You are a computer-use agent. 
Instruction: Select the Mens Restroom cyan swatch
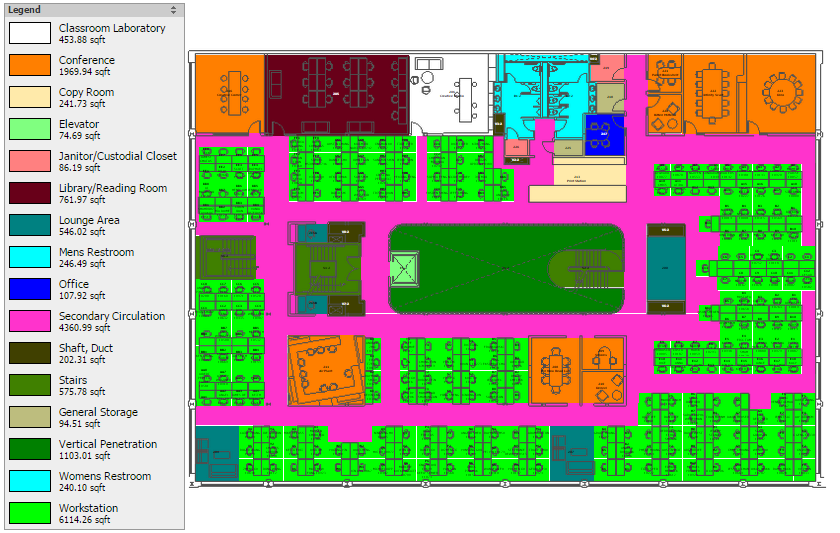coord(30,257)
